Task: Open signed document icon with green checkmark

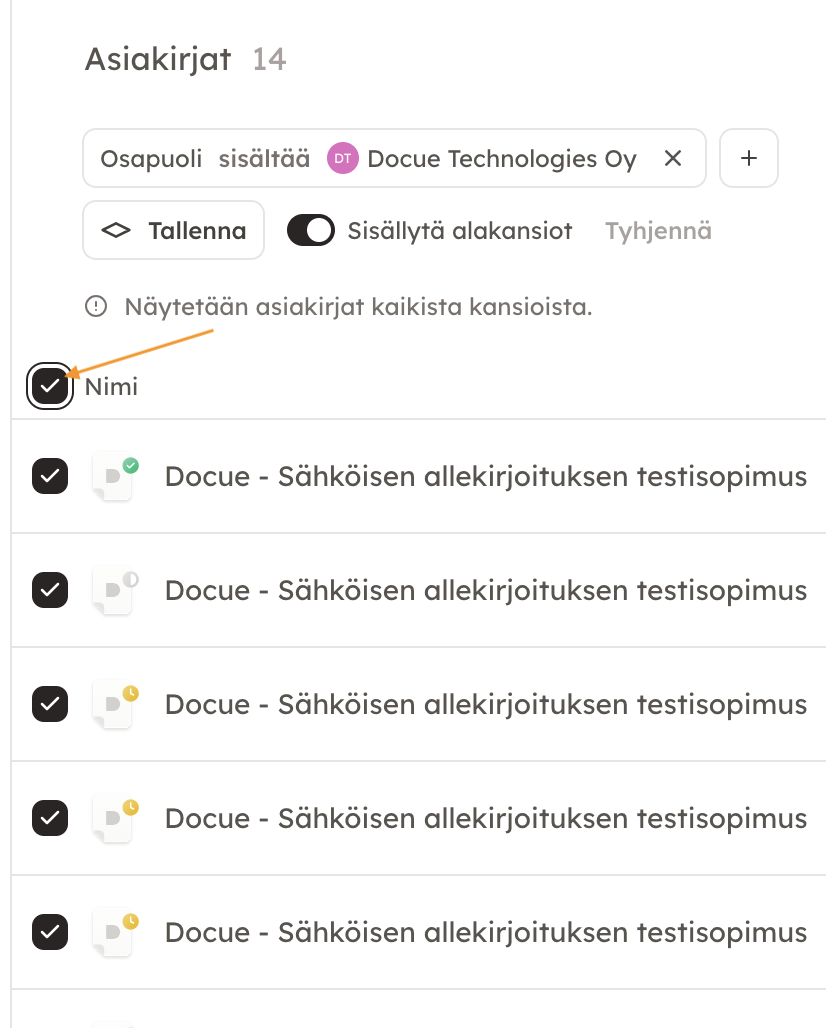Action: click(x=115, y=477)
